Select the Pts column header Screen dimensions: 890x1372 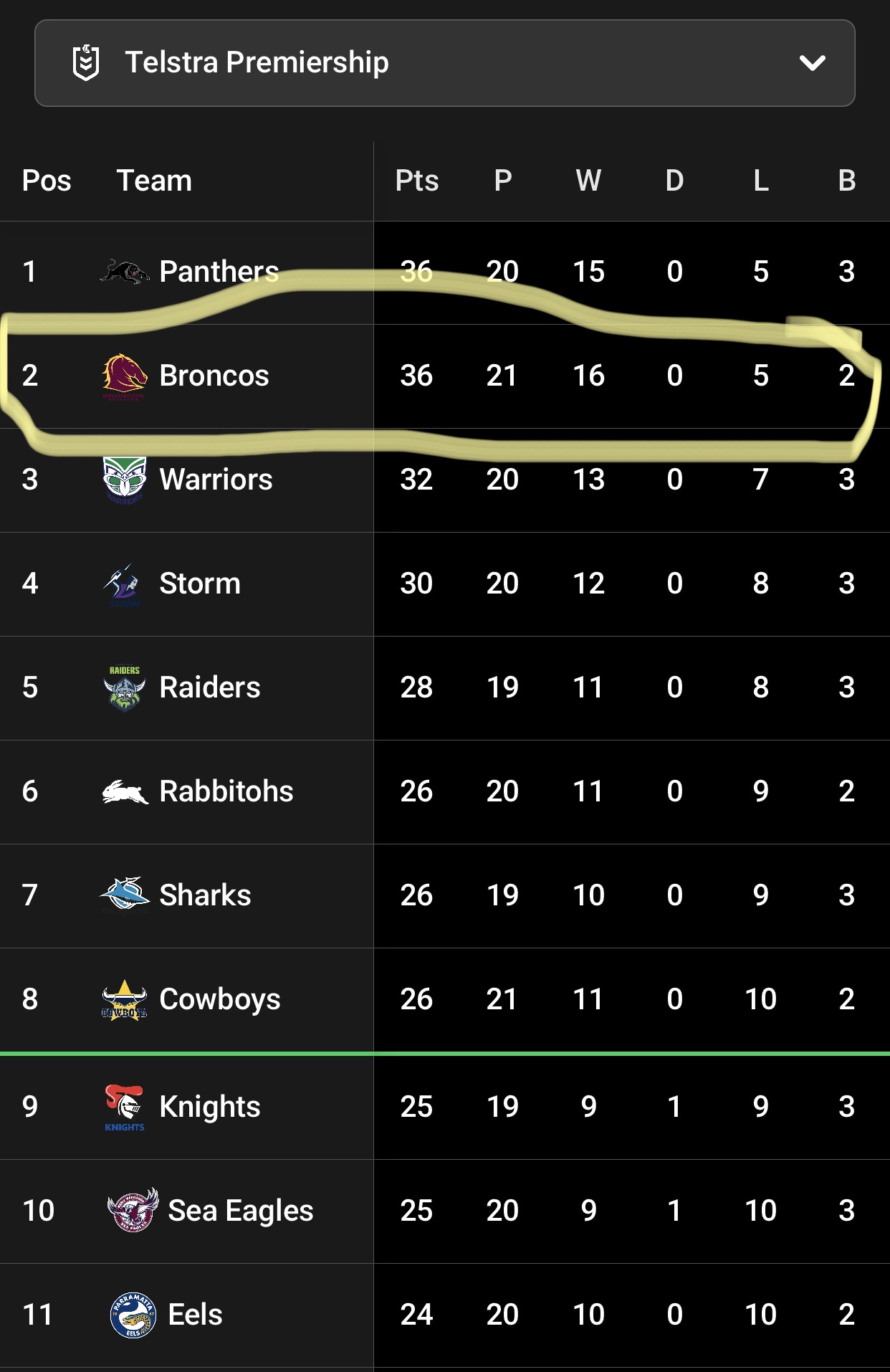[417, 181]
